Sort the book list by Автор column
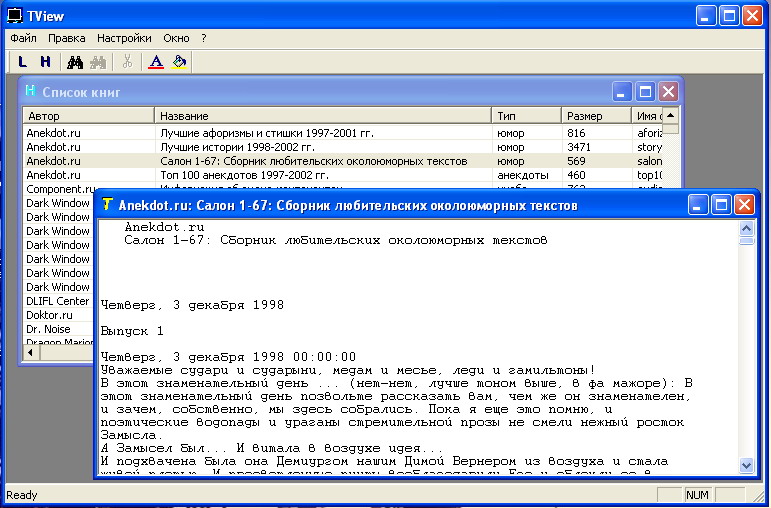Viewport: 771px width, 508px height. click(89, 116)
